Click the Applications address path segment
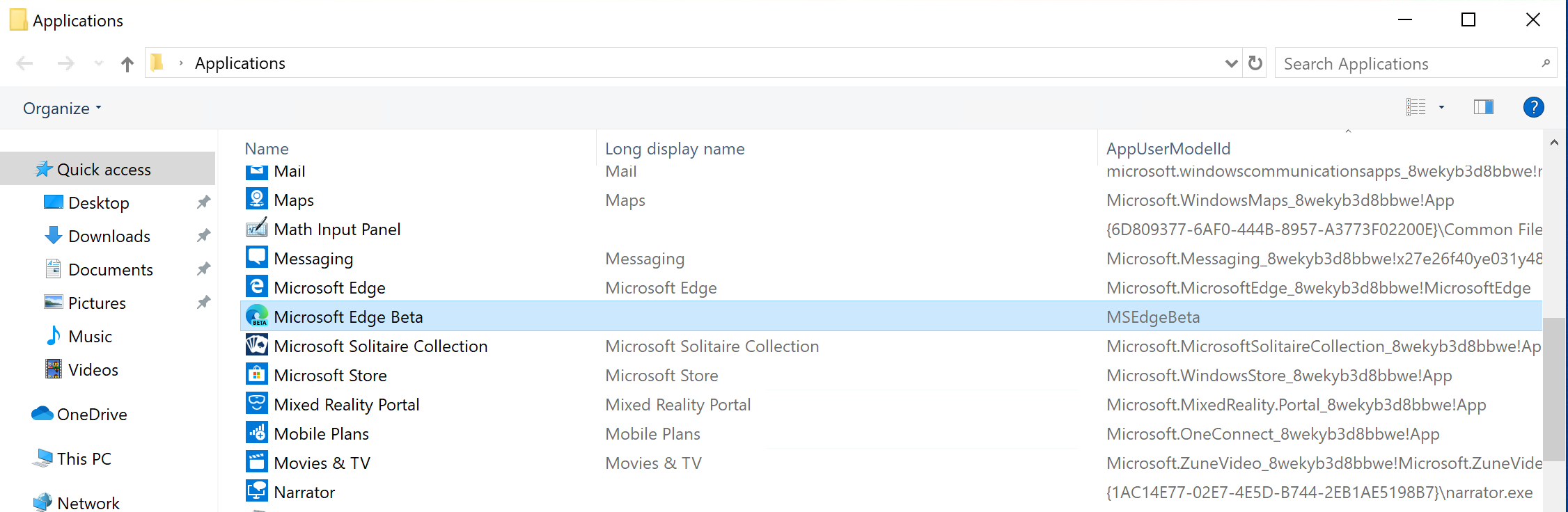 240,63
